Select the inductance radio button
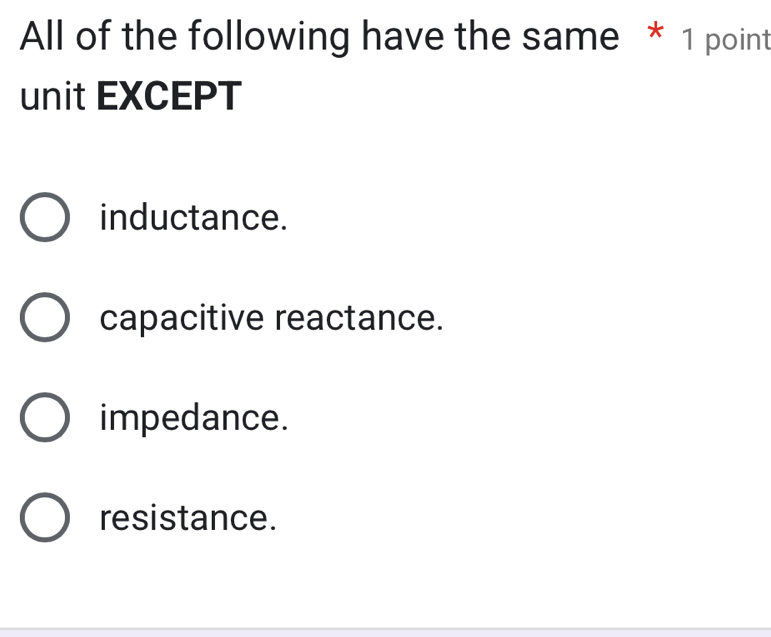Viewport: 771px width, 637px height. 45,218
